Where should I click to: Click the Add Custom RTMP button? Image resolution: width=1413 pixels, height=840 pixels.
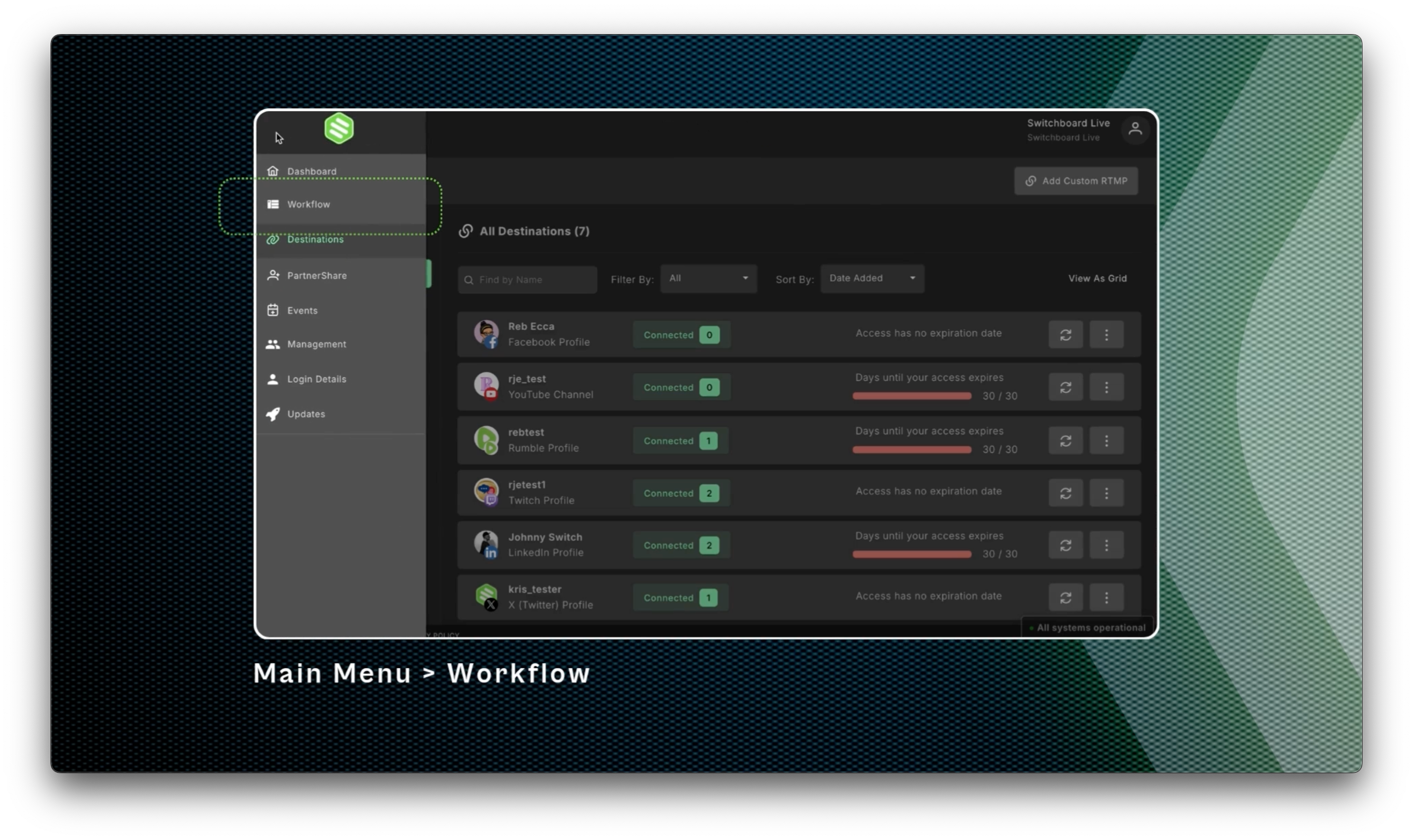coord(1076,181)
